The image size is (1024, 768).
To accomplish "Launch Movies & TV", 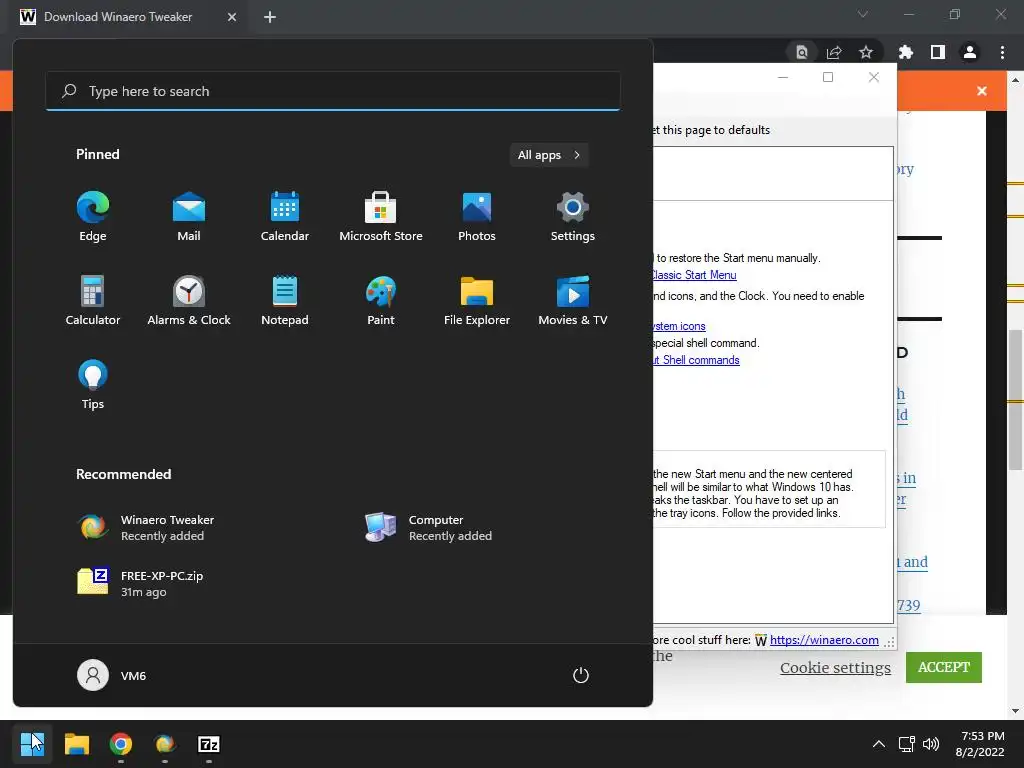I will (573, 300).
